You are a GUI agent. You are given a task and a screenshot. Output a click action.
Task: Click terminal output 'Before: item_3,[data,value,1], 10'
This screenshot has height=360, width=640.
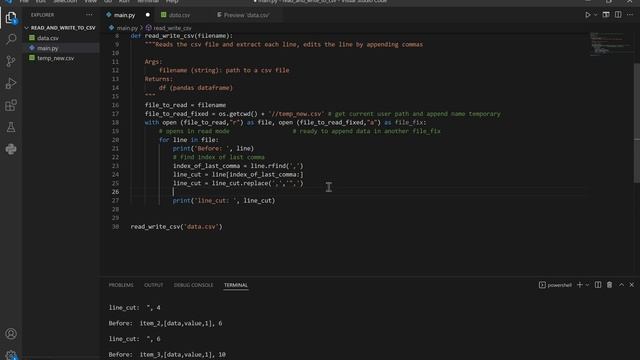pyautogui.click(x=167, y=354)
